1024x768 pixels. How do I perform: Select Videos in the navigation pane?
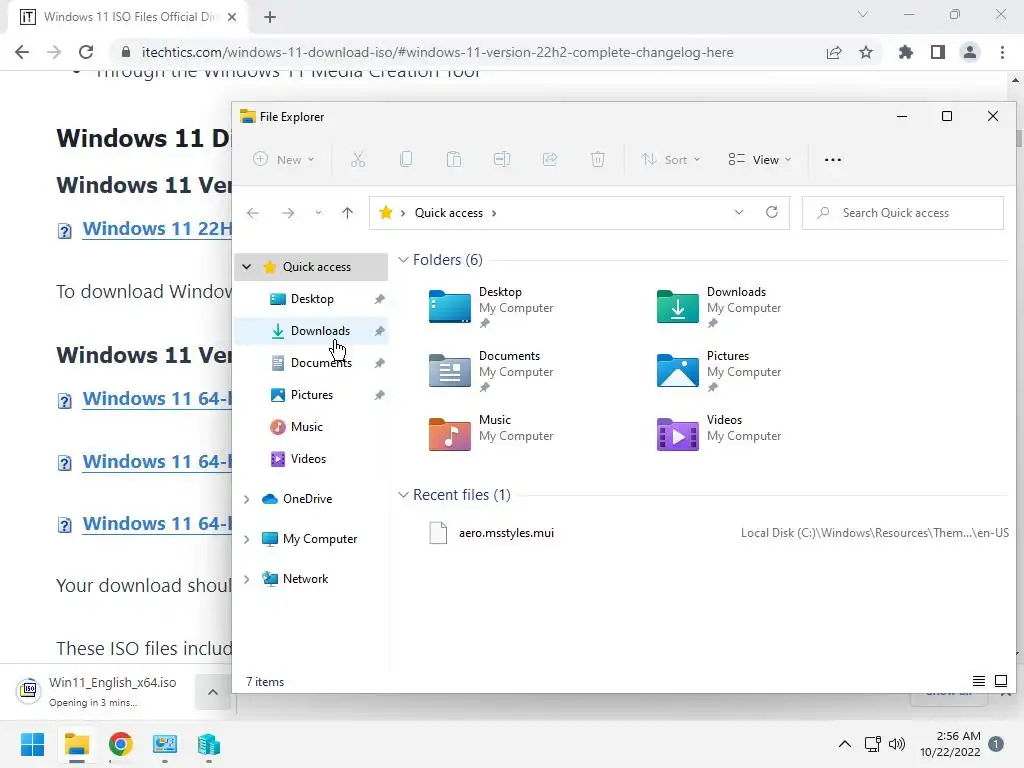[x=311, y=458]
